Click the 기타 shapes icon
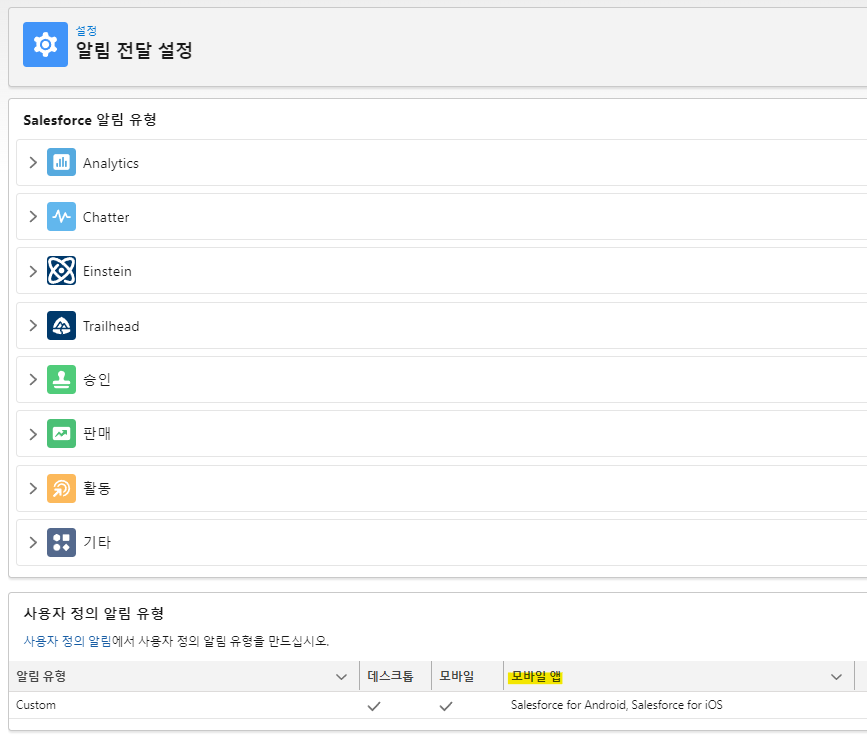Image resolution: width=867 pixels, height=743 pixels. click(x=61, y=542)
